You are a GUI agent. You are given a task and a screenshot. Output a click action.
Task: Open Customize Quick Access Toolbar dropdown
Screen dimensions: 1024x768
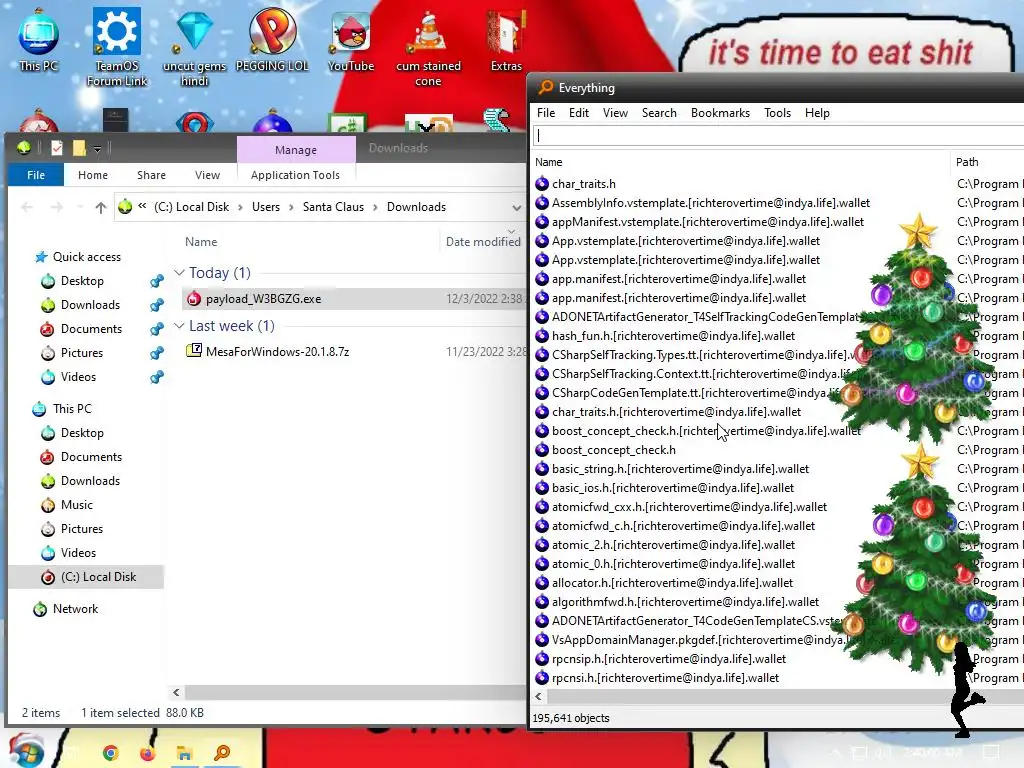[x=97, y=150]
